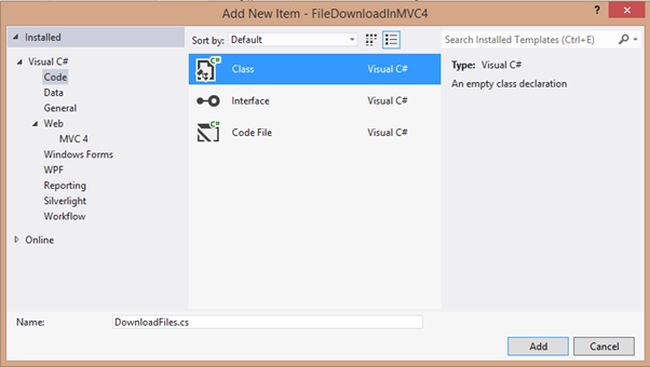Select the Silverlight category
Screen dimensions: 650x367
tap(65, 201)
